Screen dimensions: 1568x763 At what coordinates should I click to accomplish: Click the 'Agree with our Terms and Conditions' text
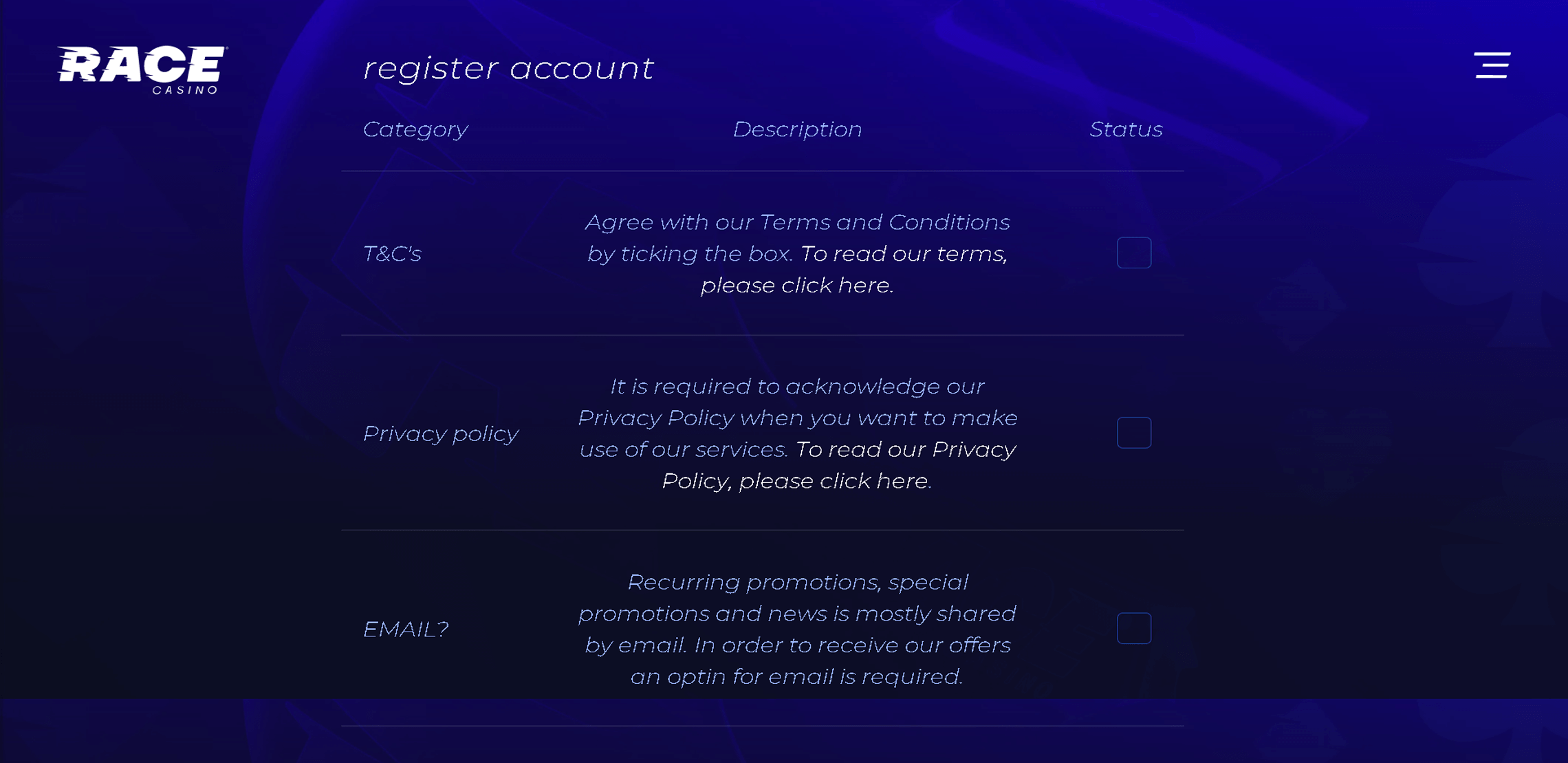[x=798, y=222]
